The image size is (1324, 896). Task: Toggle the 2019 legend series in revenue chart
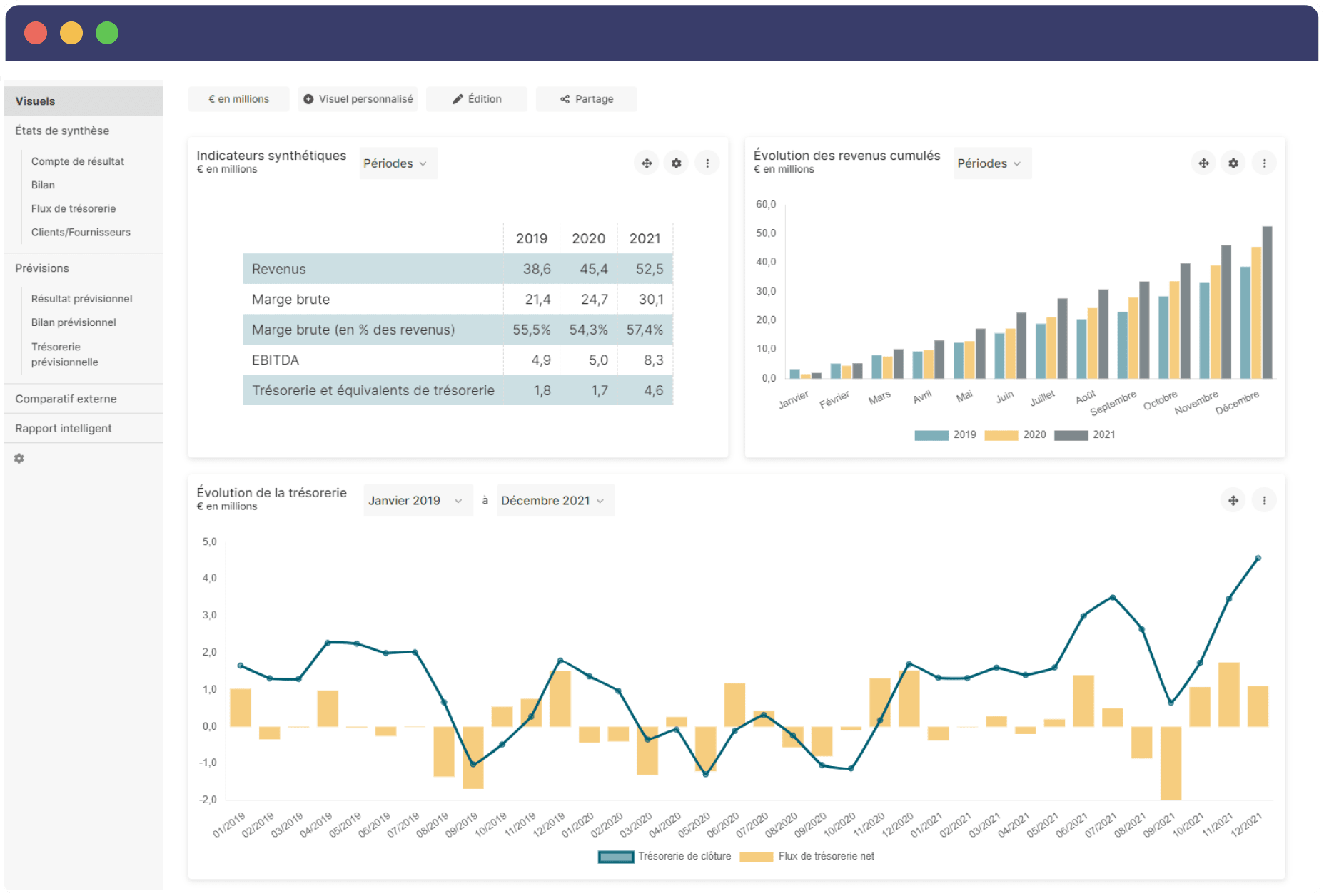point(945,435)
